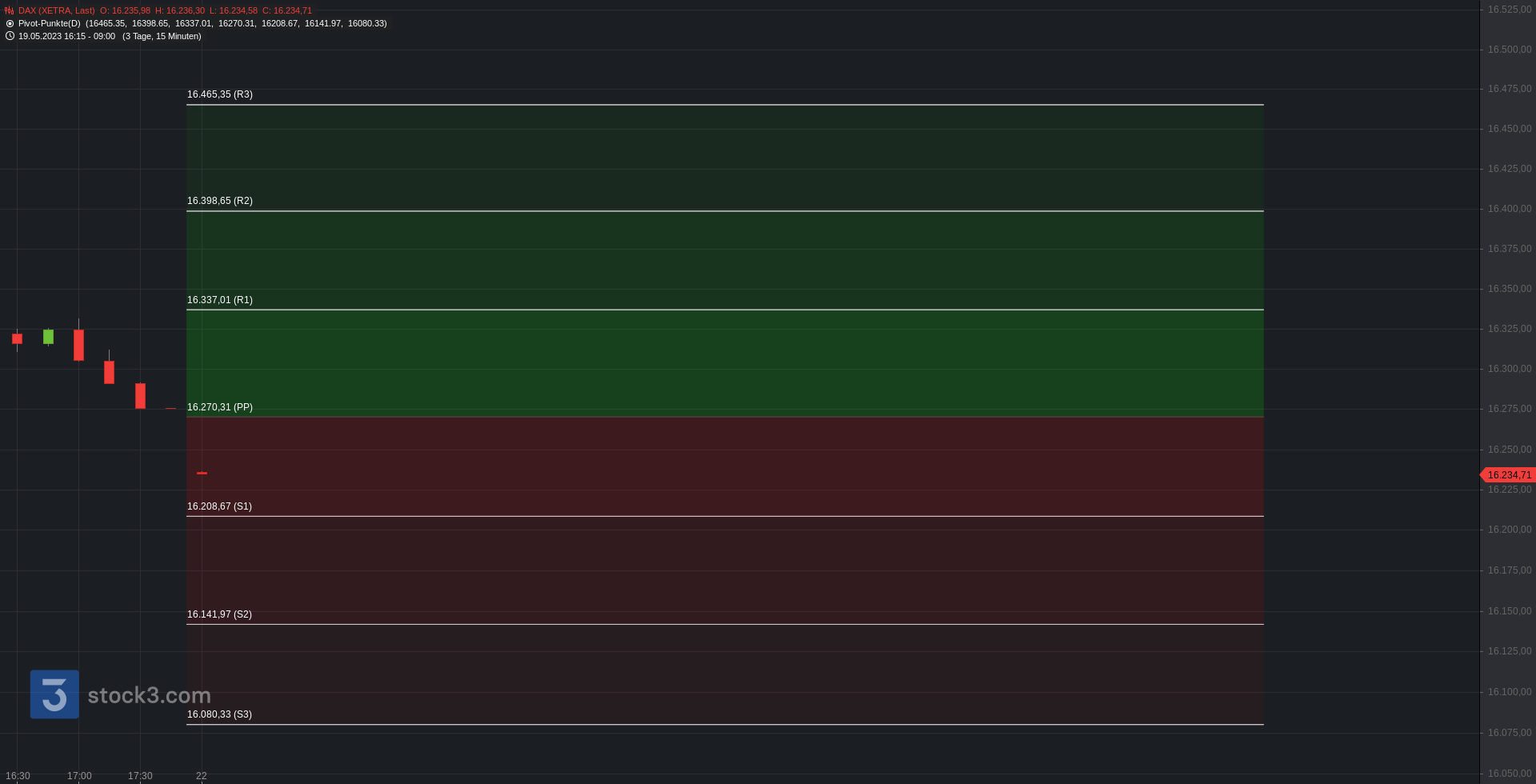Select the Pivot-Punkte(D) legend label

(x=50, y=24)
